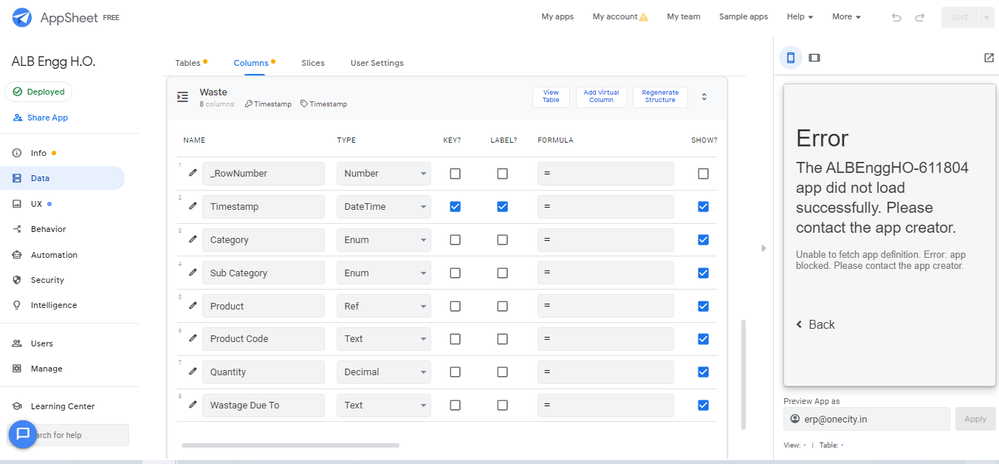This screenshot has height=464, width=999.
Task: Uncheck Label checkbox for Timestamp
Action: [x=503, y=207]
